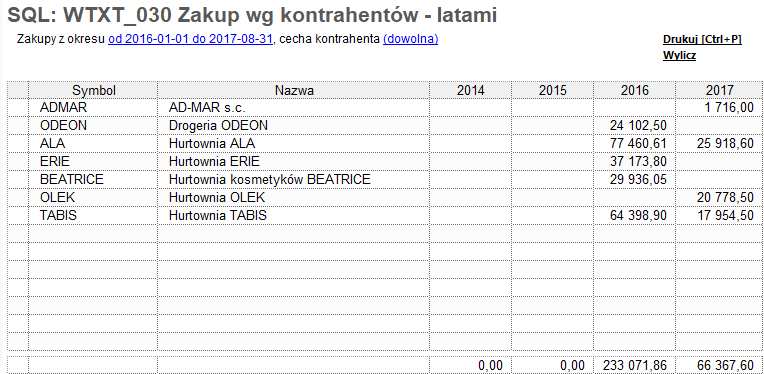Click ALA's 2016 value 77 460,61
The width and height of the screenshot is (764, 374).
635,144
